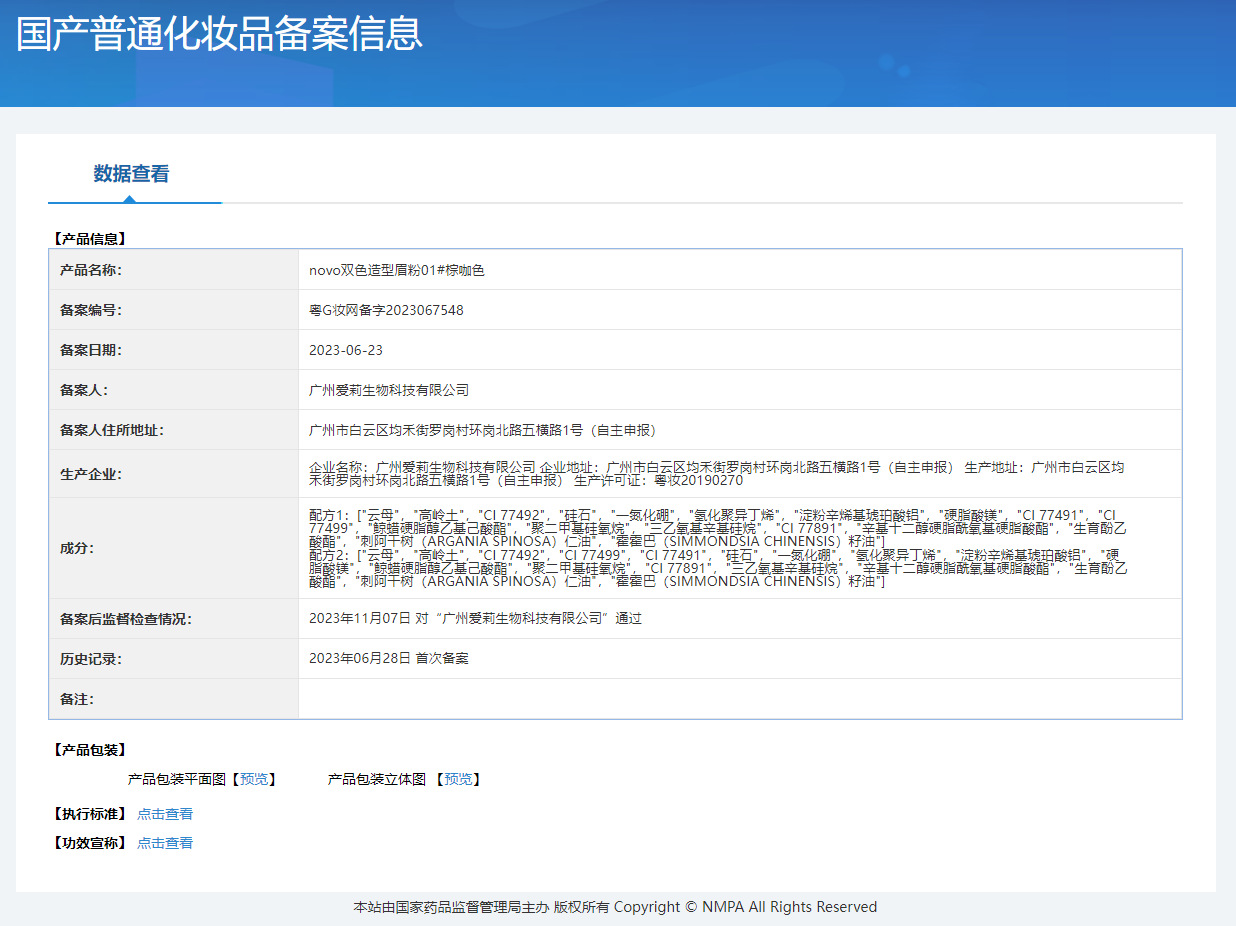Image resolution: width=1236 pixels, height=926 pixels.
Task: Click the 【执行标准】 label
Action: point(89,814)
